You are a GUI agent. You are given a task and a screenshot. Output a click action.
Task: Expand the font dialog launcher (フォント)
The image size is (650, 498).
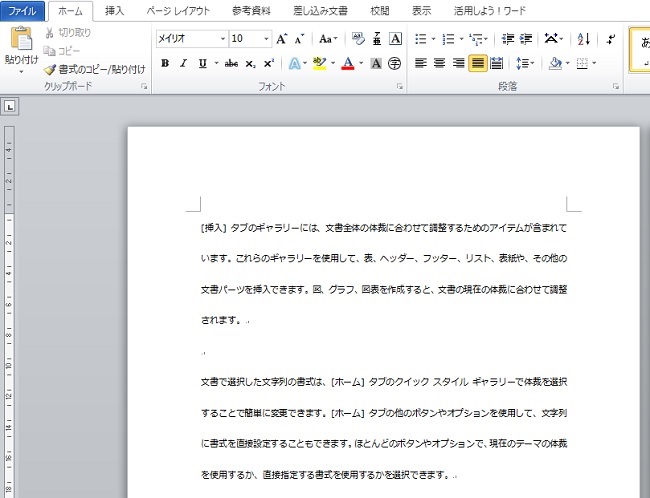pos(399,88)
